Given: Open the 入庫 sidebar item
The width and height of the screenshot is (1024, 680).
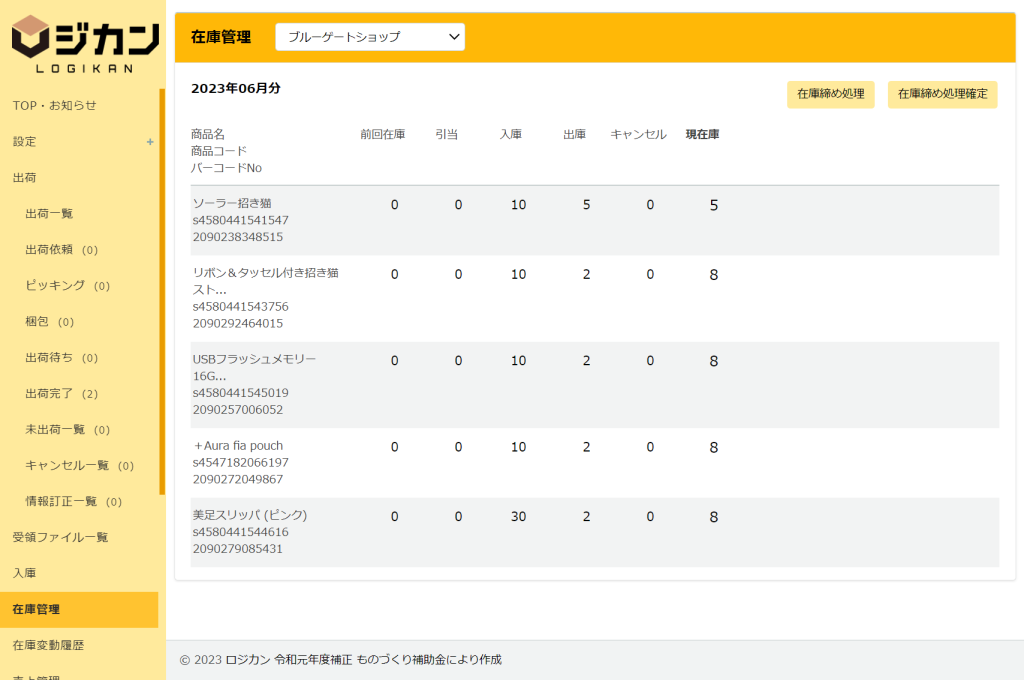Looking at the screenshot, I should tap(24, 573).
